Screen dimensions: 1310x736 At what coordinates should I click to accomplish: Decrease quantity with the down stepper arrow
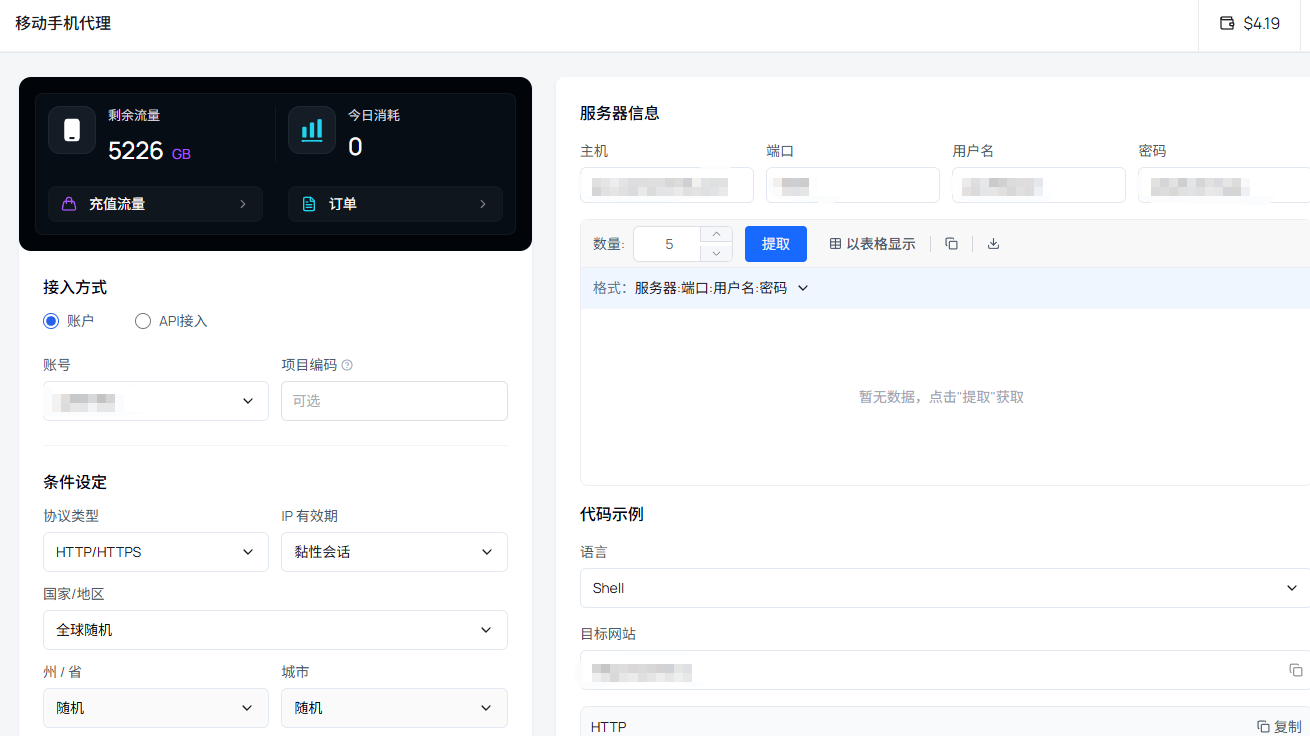click(716, 253)
